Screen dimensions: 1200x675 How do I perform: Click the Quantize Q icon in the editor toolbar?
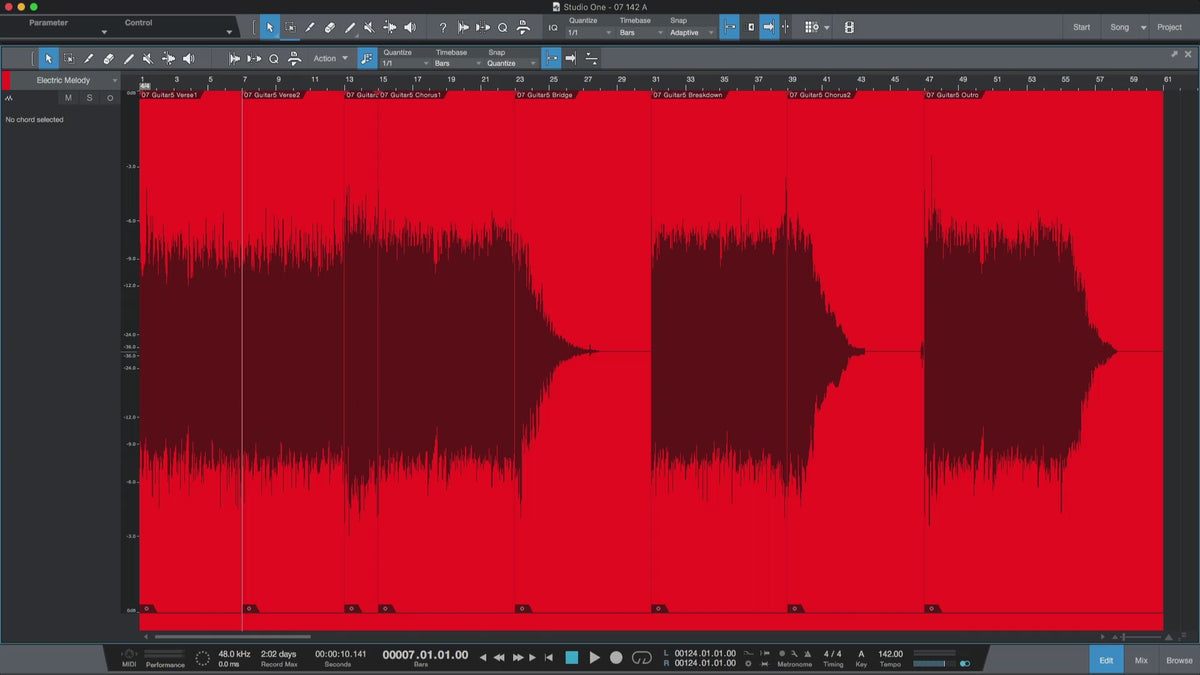(274, 59)
